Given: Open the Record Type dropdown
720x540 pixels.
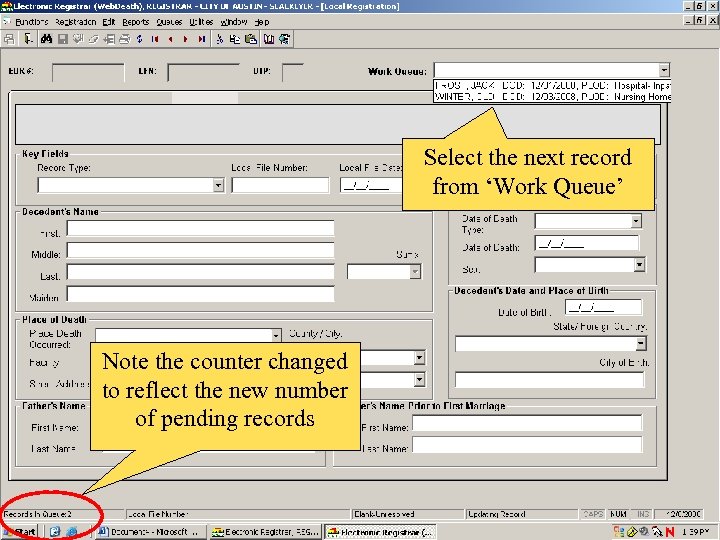Looking at the screenshot, I should (x=219, y=186).
